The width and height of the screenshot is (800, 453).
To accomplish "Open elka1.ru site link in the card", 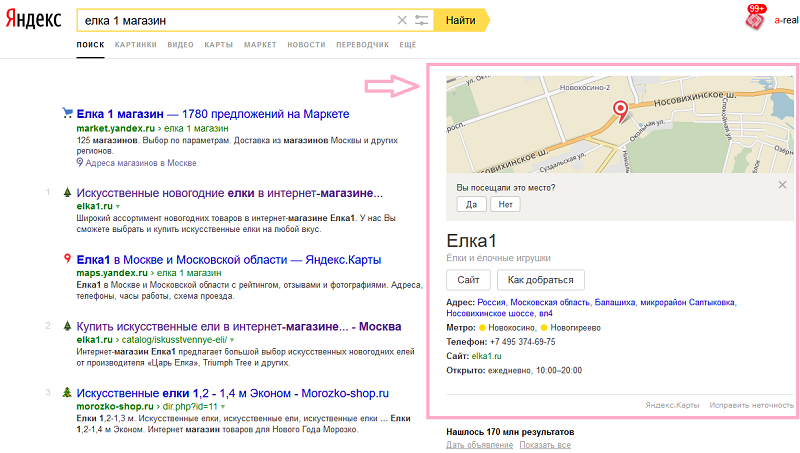I will tap(486, 356).
